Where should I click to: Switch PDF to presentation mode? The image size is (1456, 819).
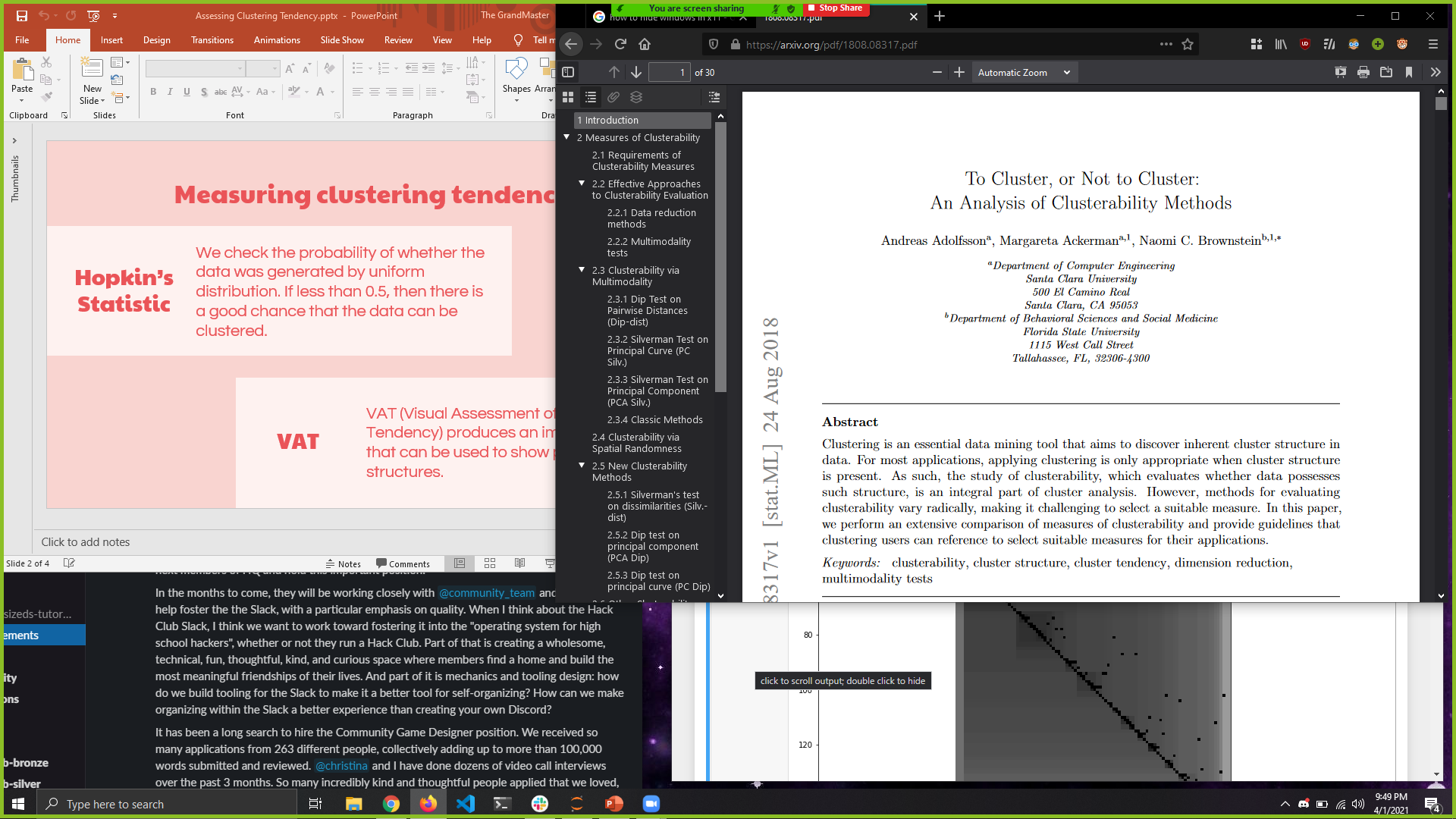[1341, 72]
